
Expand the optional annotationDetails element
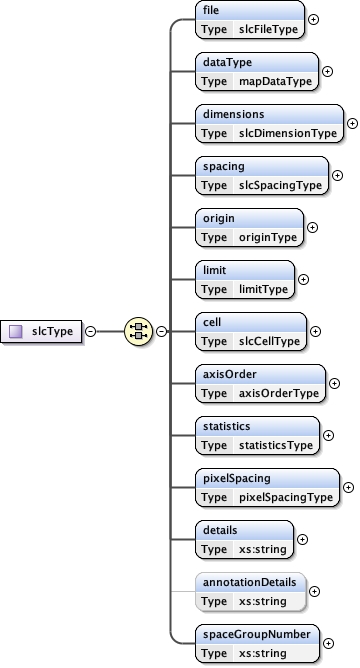coord(314,591)
